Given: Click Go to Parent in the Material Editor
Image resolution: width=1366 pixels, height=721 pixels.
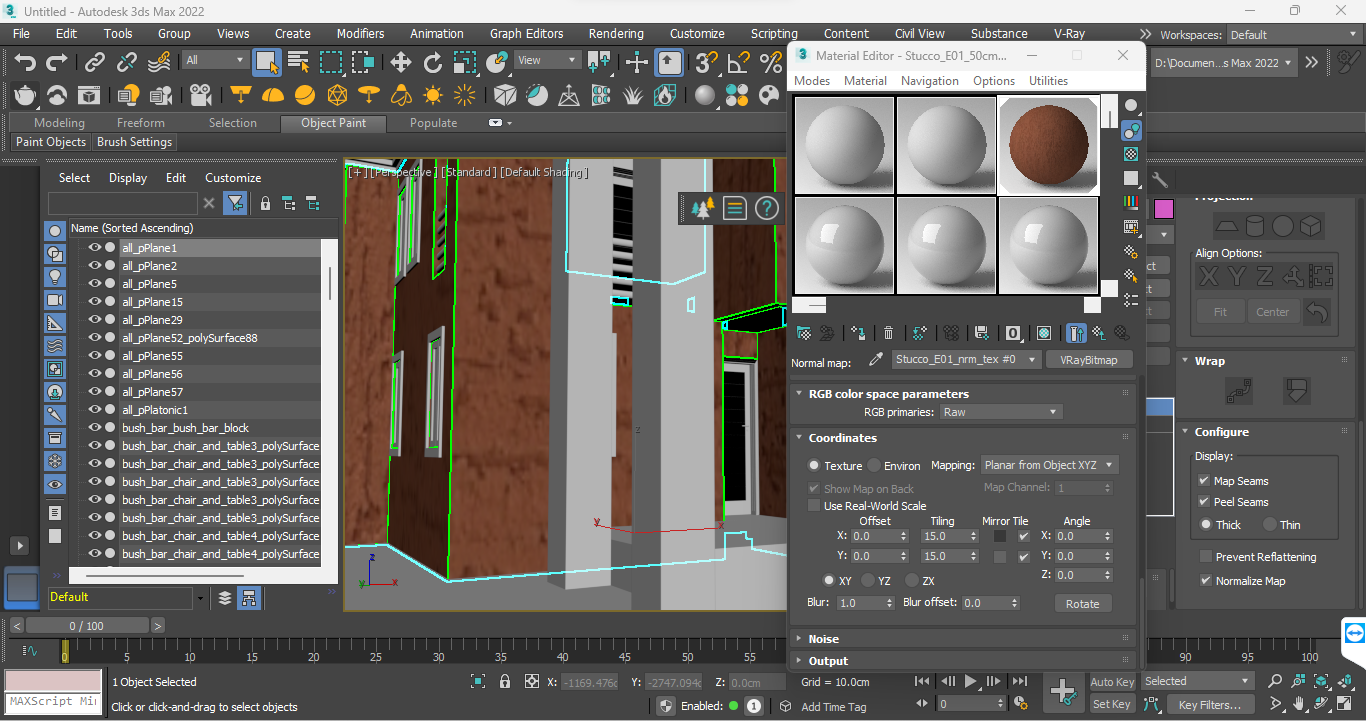Looking at the screenshot, I should [x=1096, y=332].
